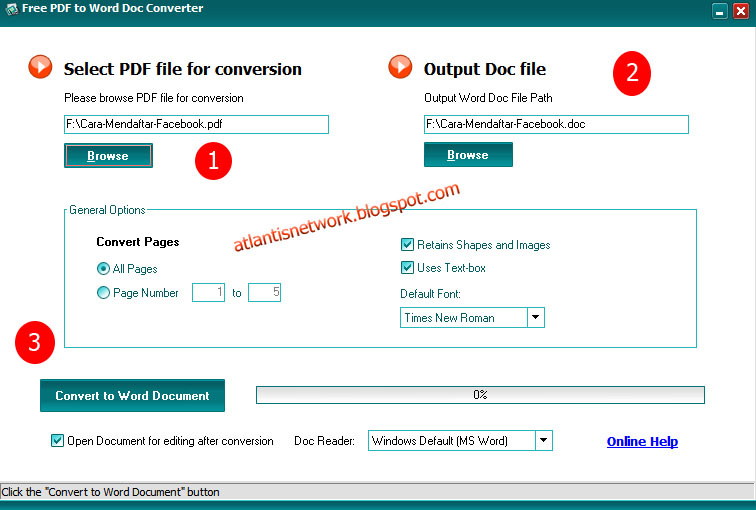The height and width of the screenshot is (510, 756).
Task: Click the Doc Reader label
Action: click(324, 441)
